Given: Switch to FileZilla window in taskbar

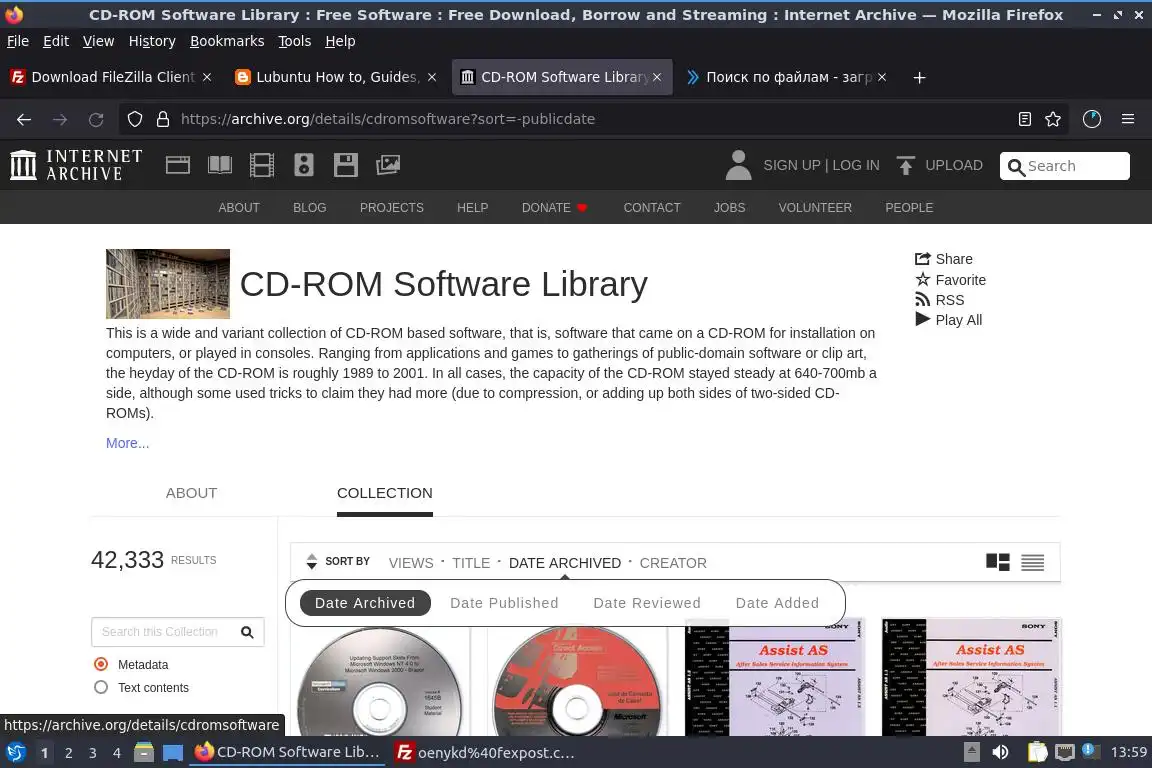Looking at the screenshot, I should 486,752.
